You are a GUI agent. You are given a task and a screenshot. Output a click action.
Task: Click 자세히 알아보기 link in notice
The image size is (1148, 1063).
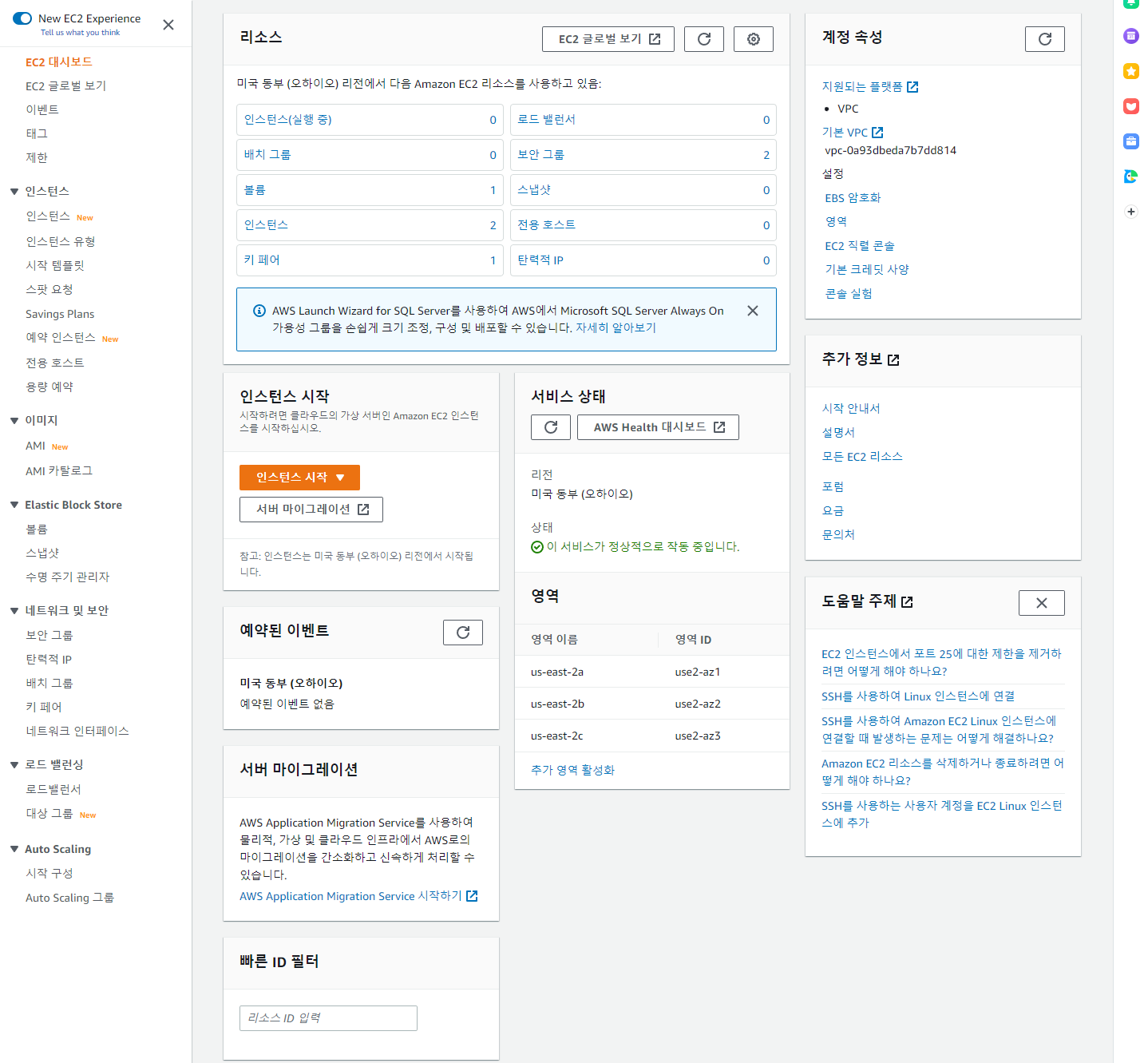pos(616,328)
